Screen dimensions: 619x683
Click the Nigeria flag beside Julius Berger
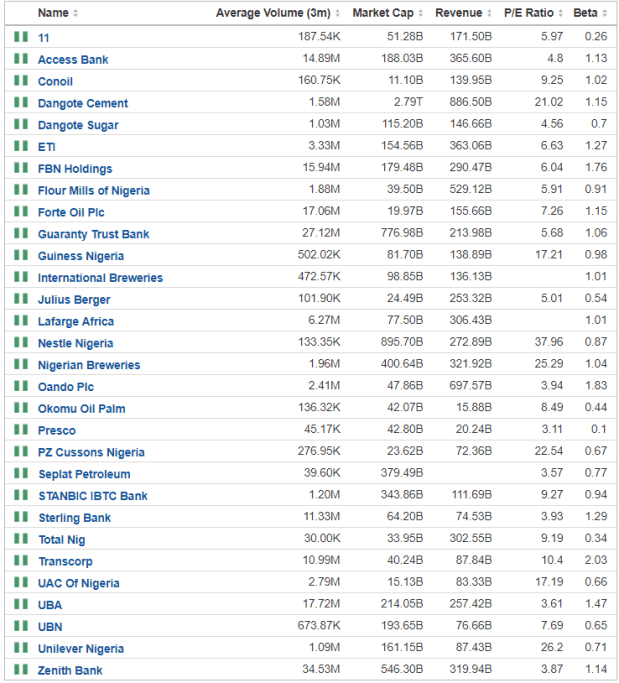point(21,298)
